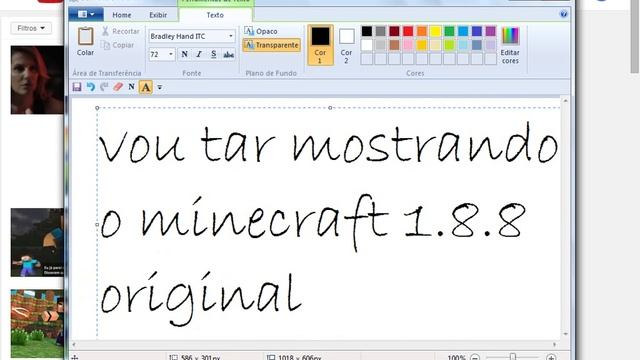Viewport: 640px width, 360px height.
Task: Click the zoom slider handle
Action: 513,357
